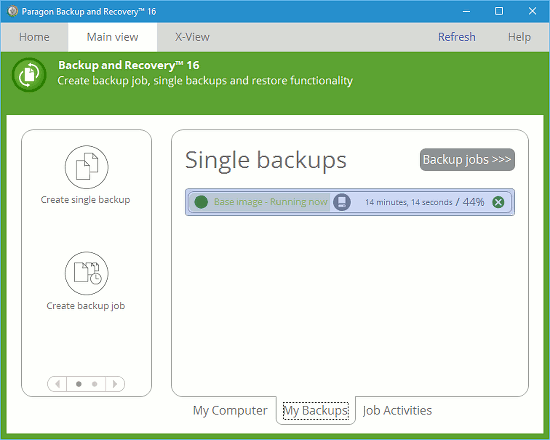Click the Backup and Recovery logo icon

click(29, 75)
